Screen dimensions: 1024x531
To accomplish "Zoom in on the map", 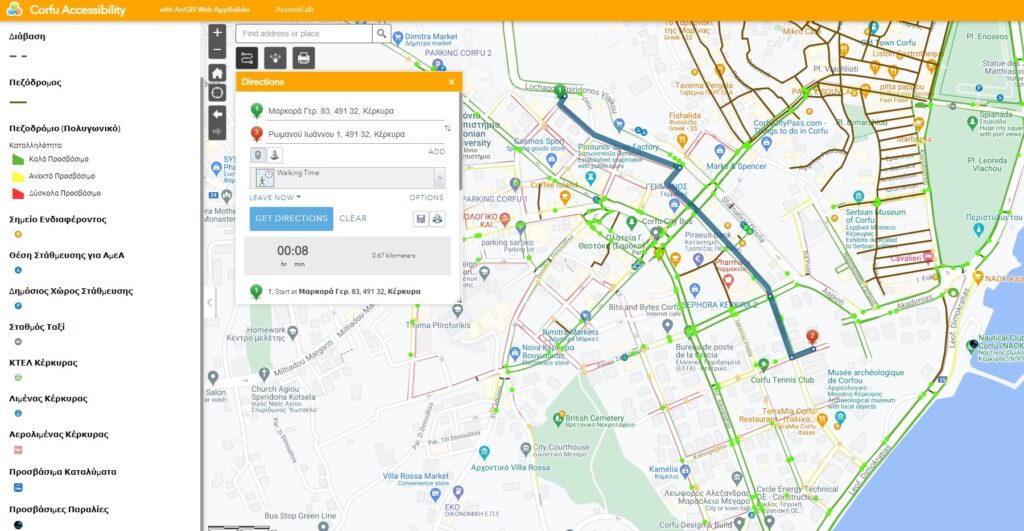I will pos(217,32).
